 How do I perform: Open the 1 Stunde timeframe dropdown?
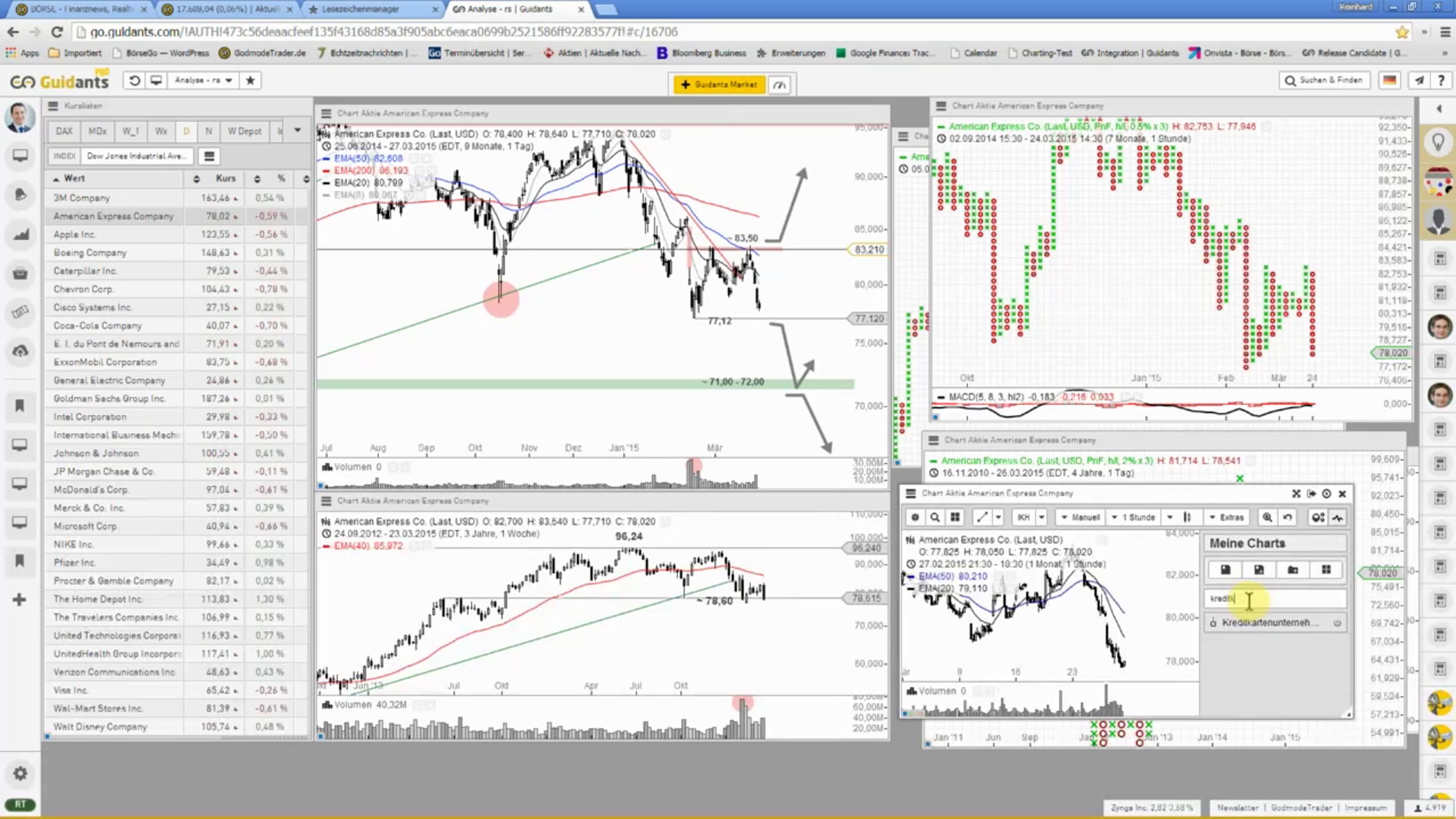(1133, 517)
